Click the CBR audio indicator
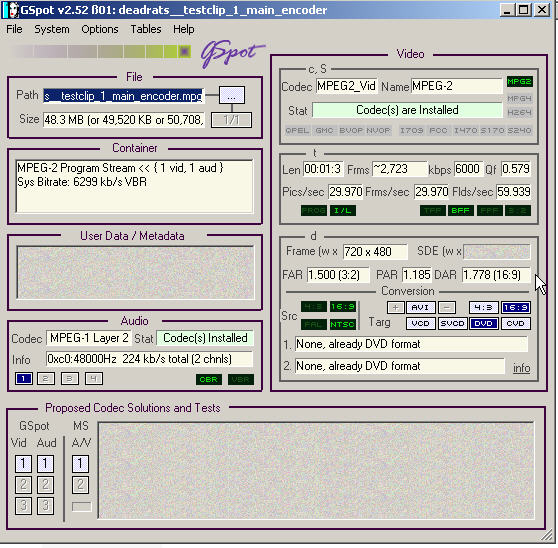The image size is (558, 548). [209, 379]
